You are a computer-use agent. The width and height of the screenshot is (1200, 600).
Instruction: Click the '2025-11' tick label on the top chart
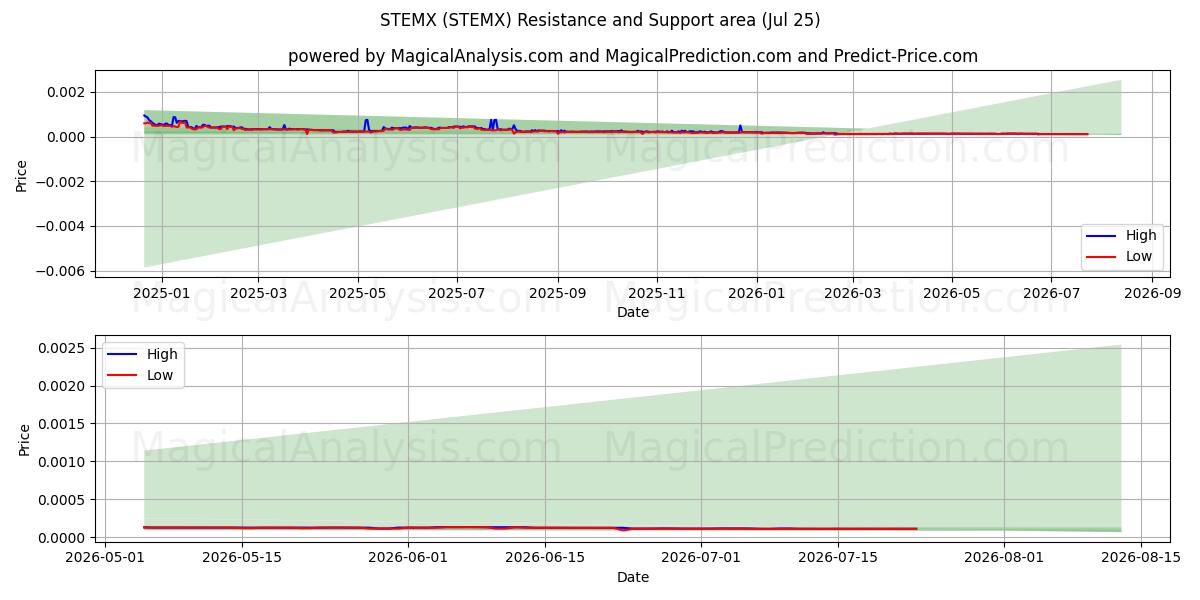(x=657, y=295)
